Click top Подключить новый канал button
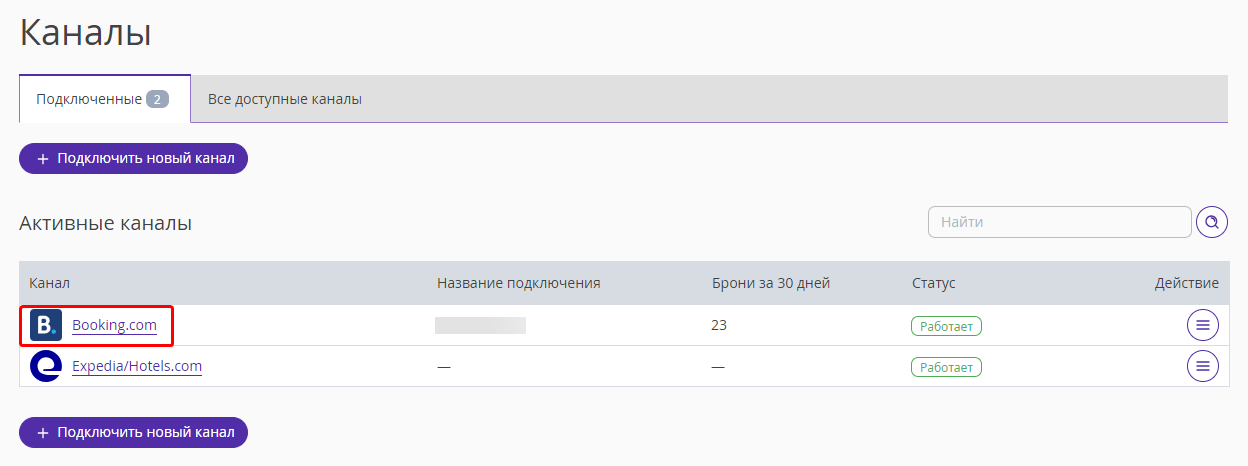Viewport: 1248px width, 466px height. click(x=133, y=158)
